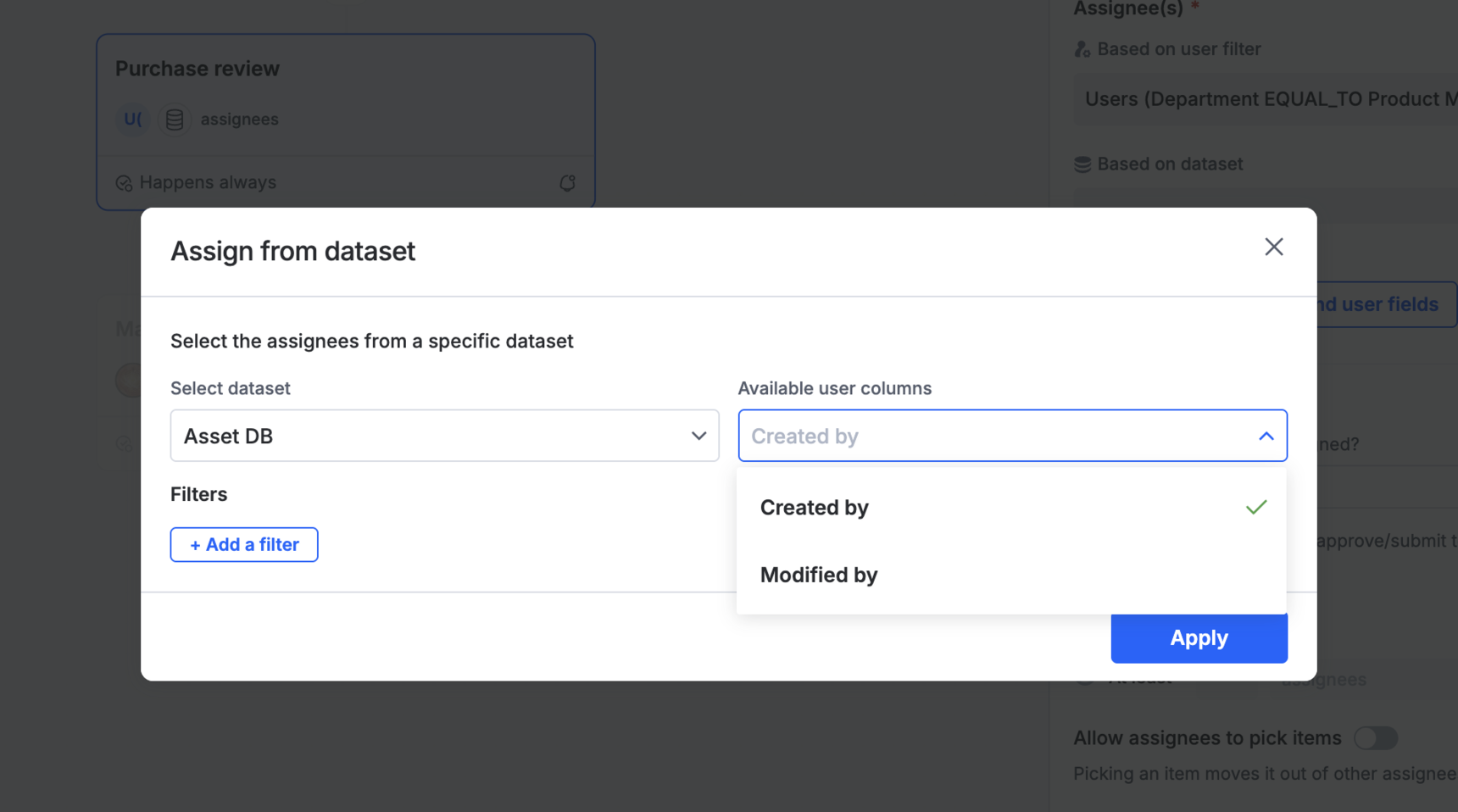Viewport: 1458px width, 812px height.
Task: Choose the Created by option
Action: pyautogui.click(x=1011, y=507)
